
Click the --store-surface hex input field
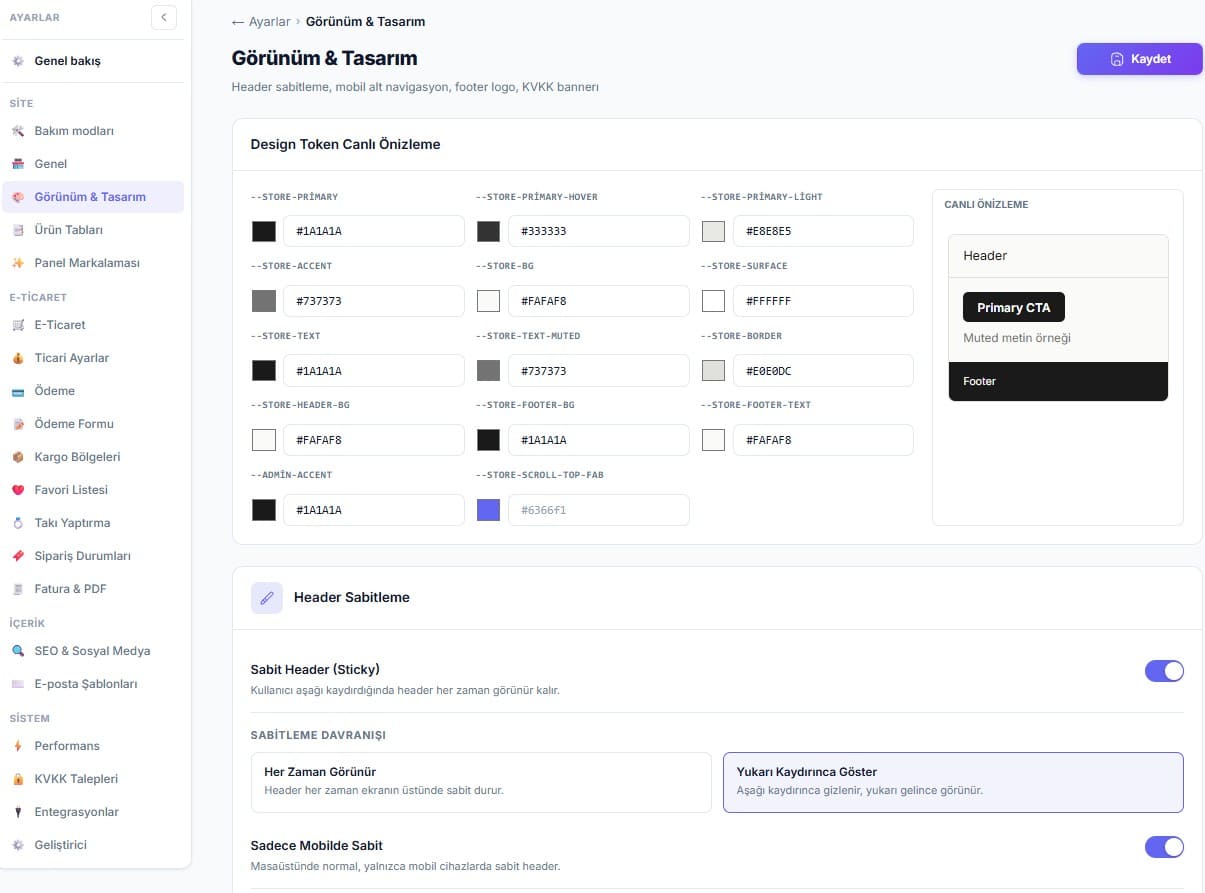[823, 301]
